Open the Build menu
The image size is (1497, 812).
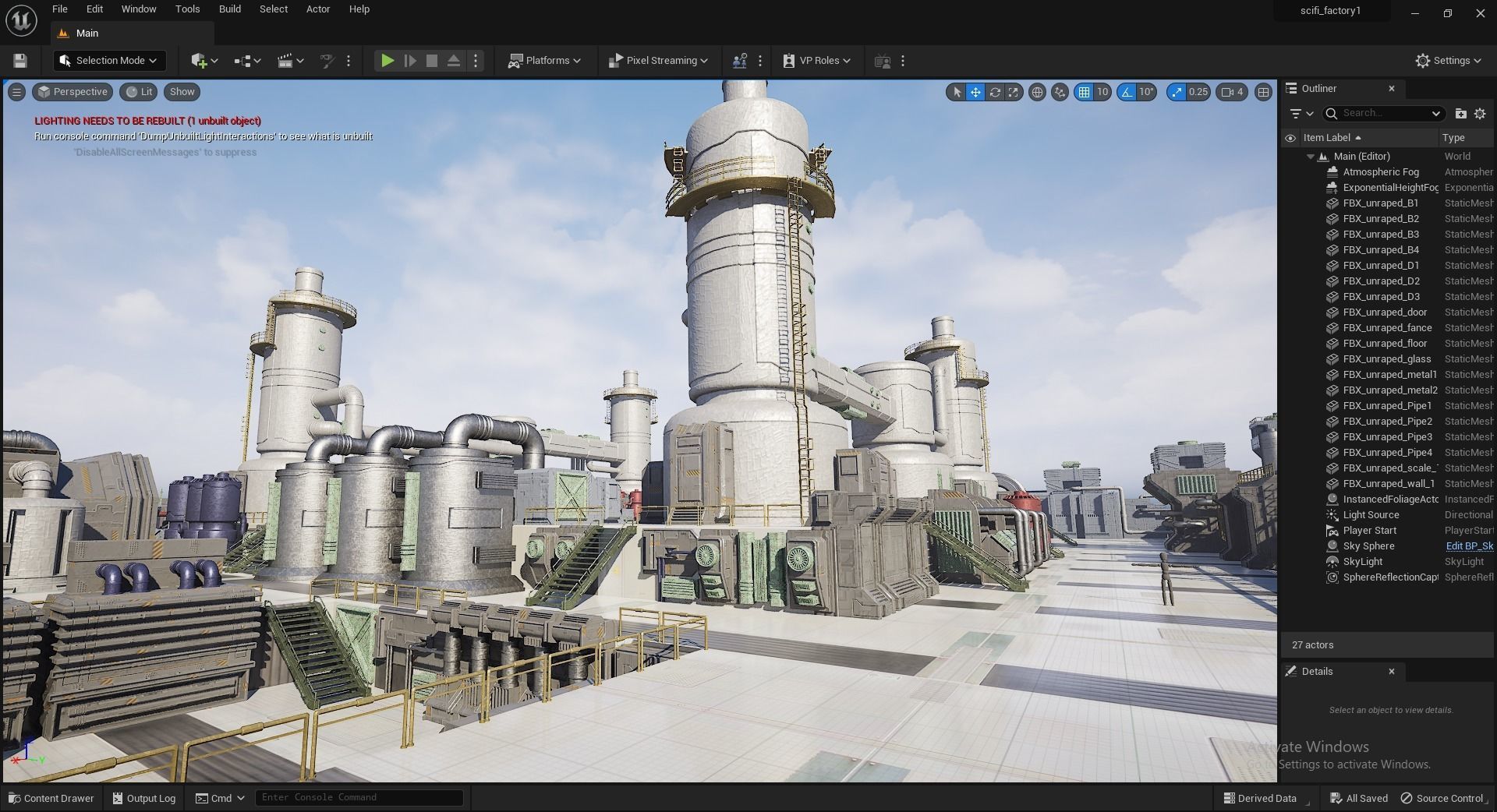[x=229, y=9]
